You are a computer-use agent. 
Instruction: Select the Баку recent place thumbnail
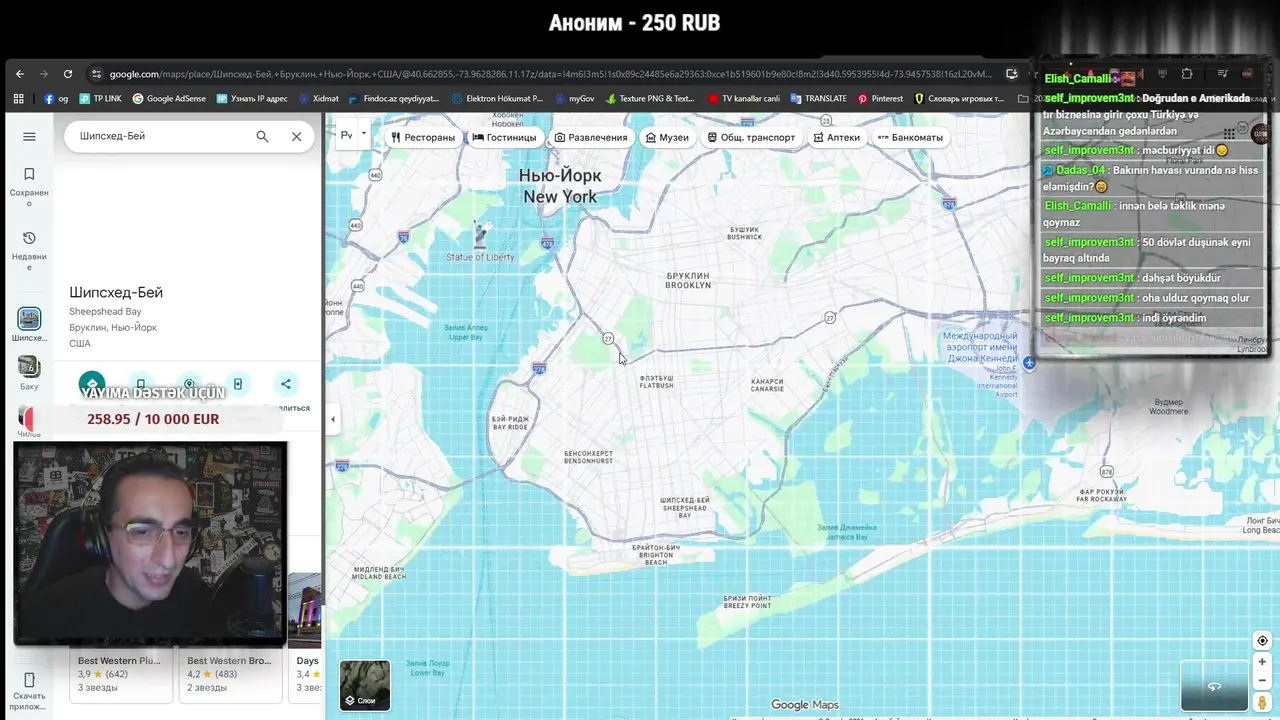coord(29,367)
